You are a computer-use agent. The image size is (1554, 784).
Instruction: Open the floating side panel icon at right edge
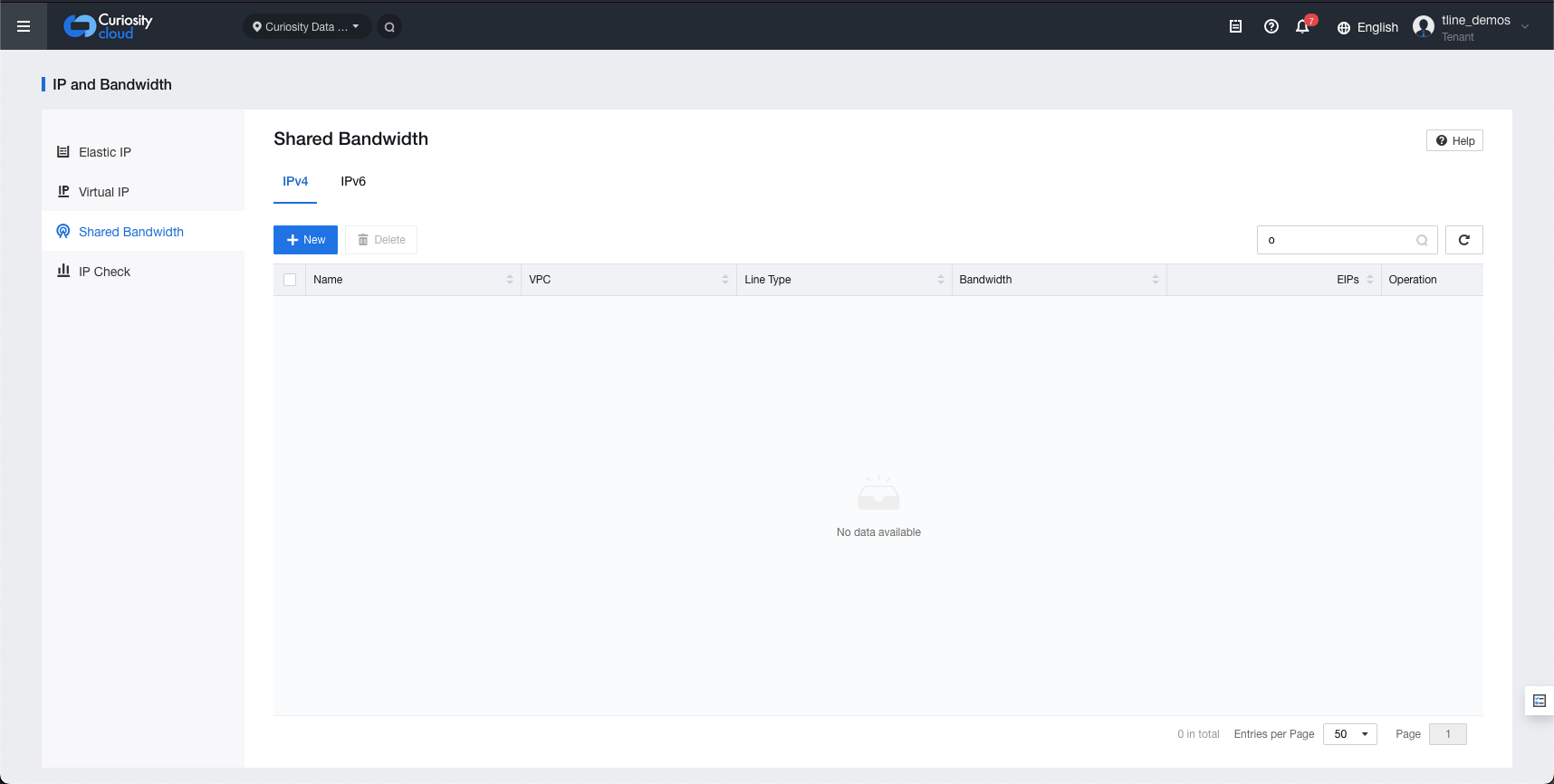(x=1539, y=701)
